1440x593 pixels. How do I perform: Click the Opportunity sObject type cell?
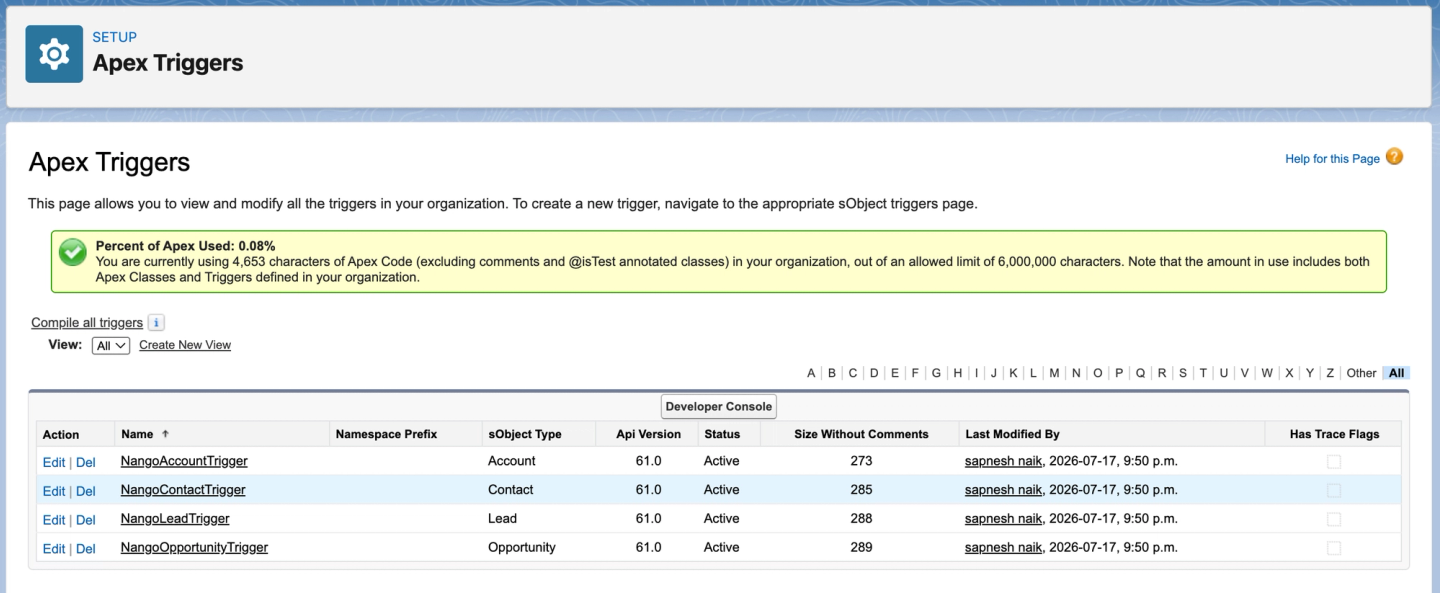[522, 547]
